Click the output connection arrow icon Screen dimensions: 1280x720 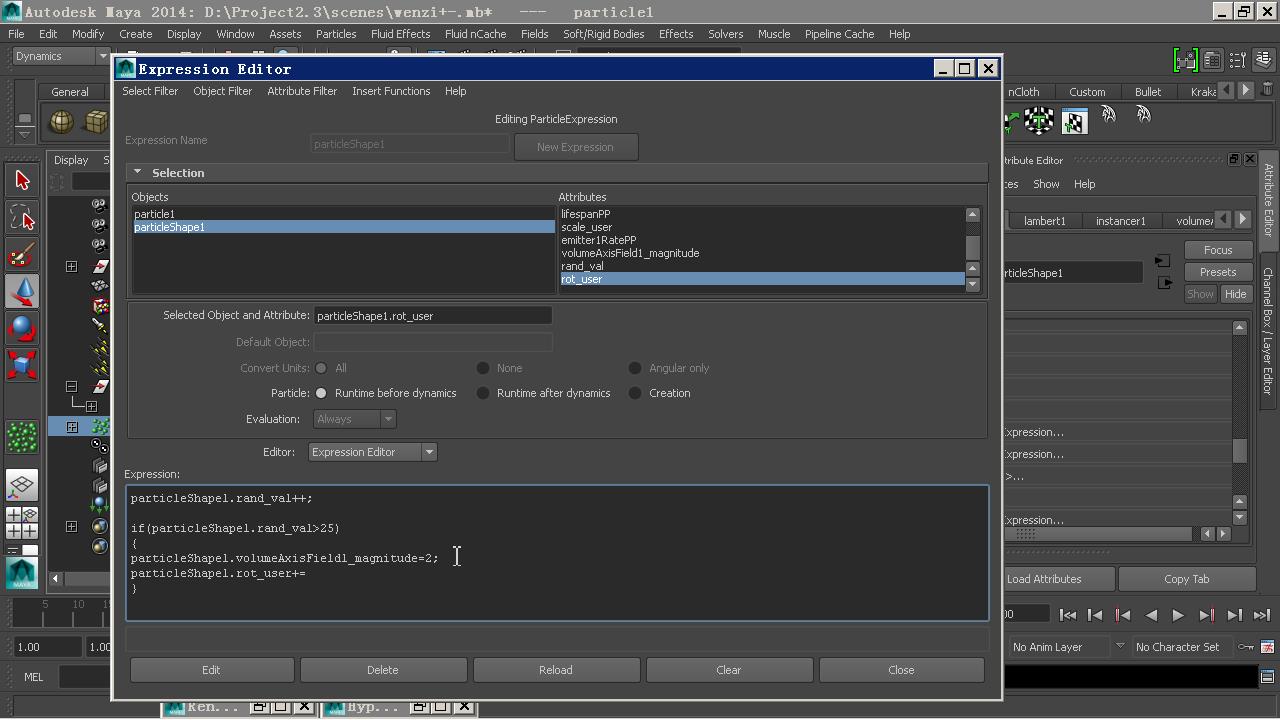(1165, 283)
